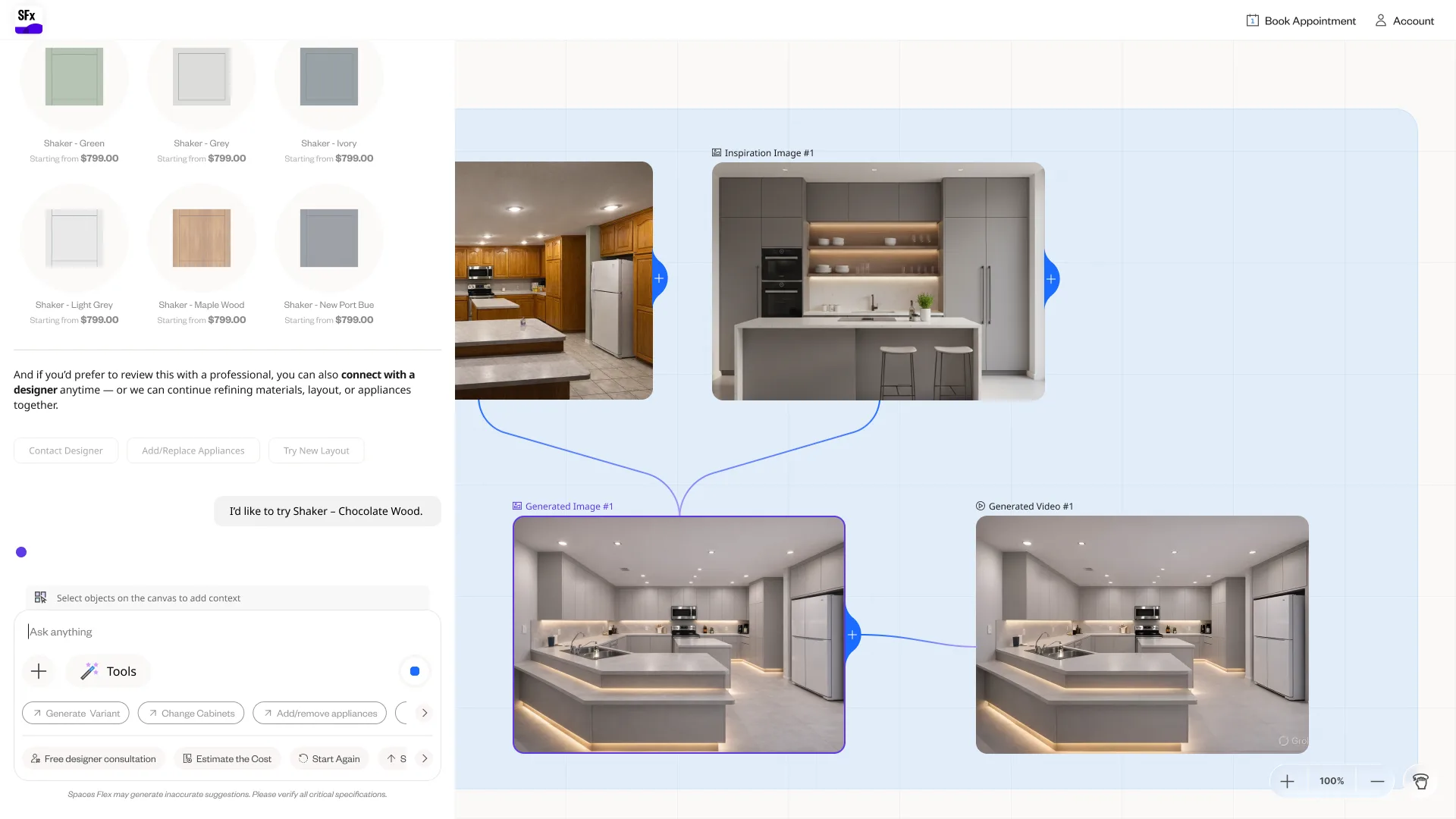This screenshot has height=819, width=1456.
Task: Open the Tools magic wand menu
Action: pyautogui.click(x=108, y=671)
